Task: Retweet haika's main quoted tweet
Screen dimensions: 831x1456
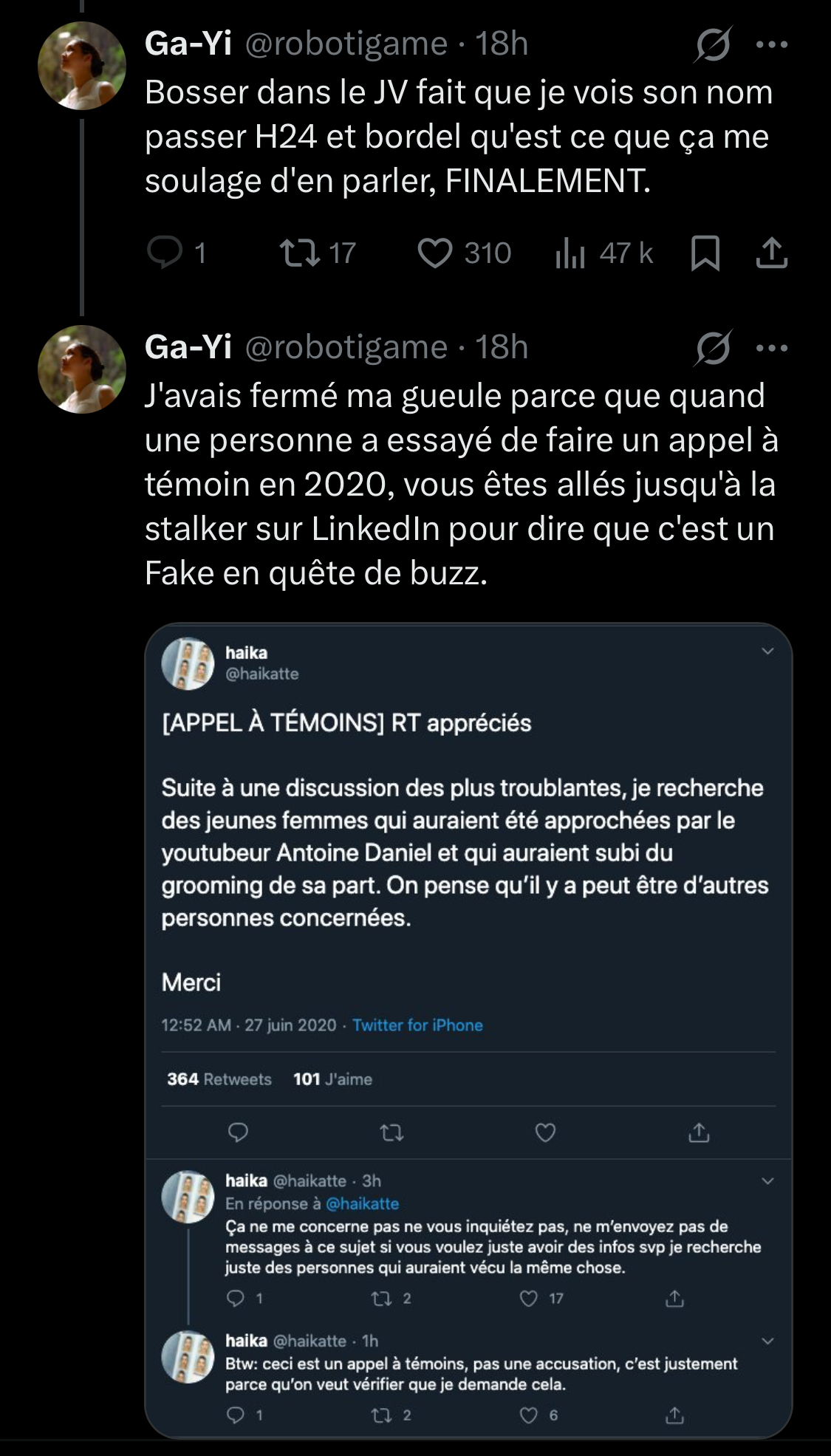Action: 391,1132
